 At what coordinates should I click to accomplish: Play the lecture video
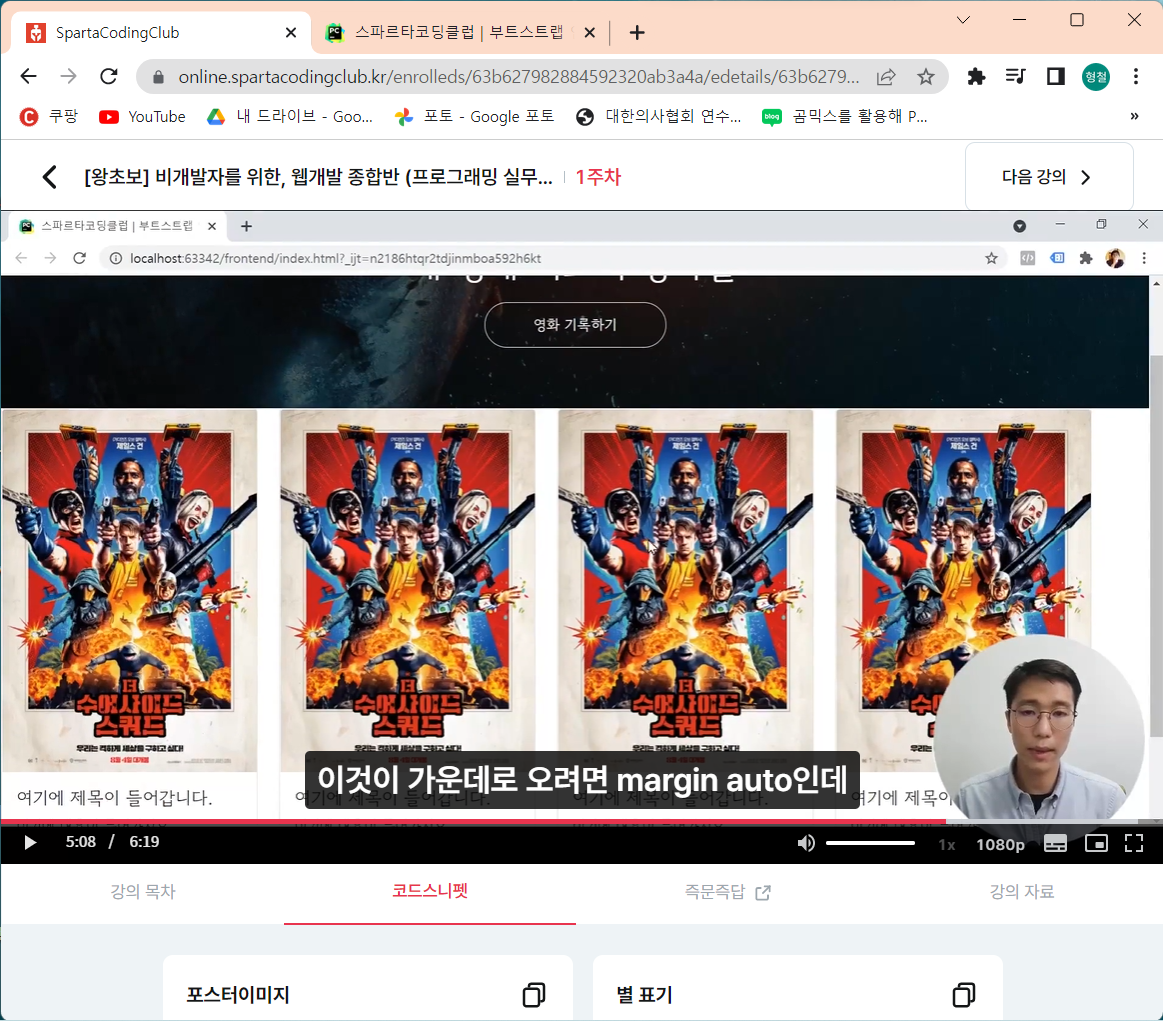point(30,842)
